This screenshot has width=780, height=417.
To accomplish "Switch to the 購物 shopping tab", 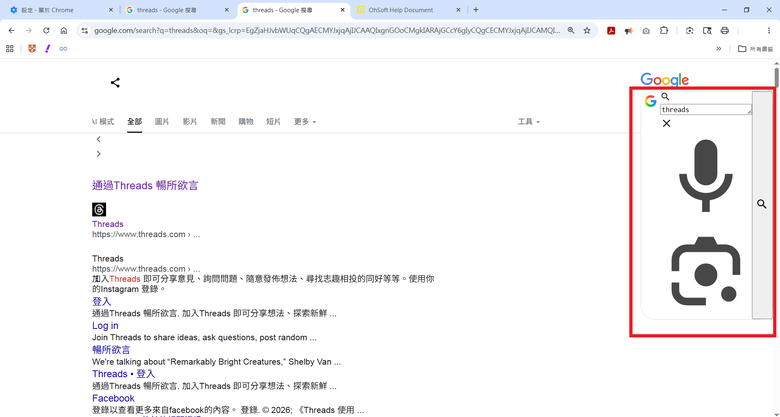I will 246,122.
